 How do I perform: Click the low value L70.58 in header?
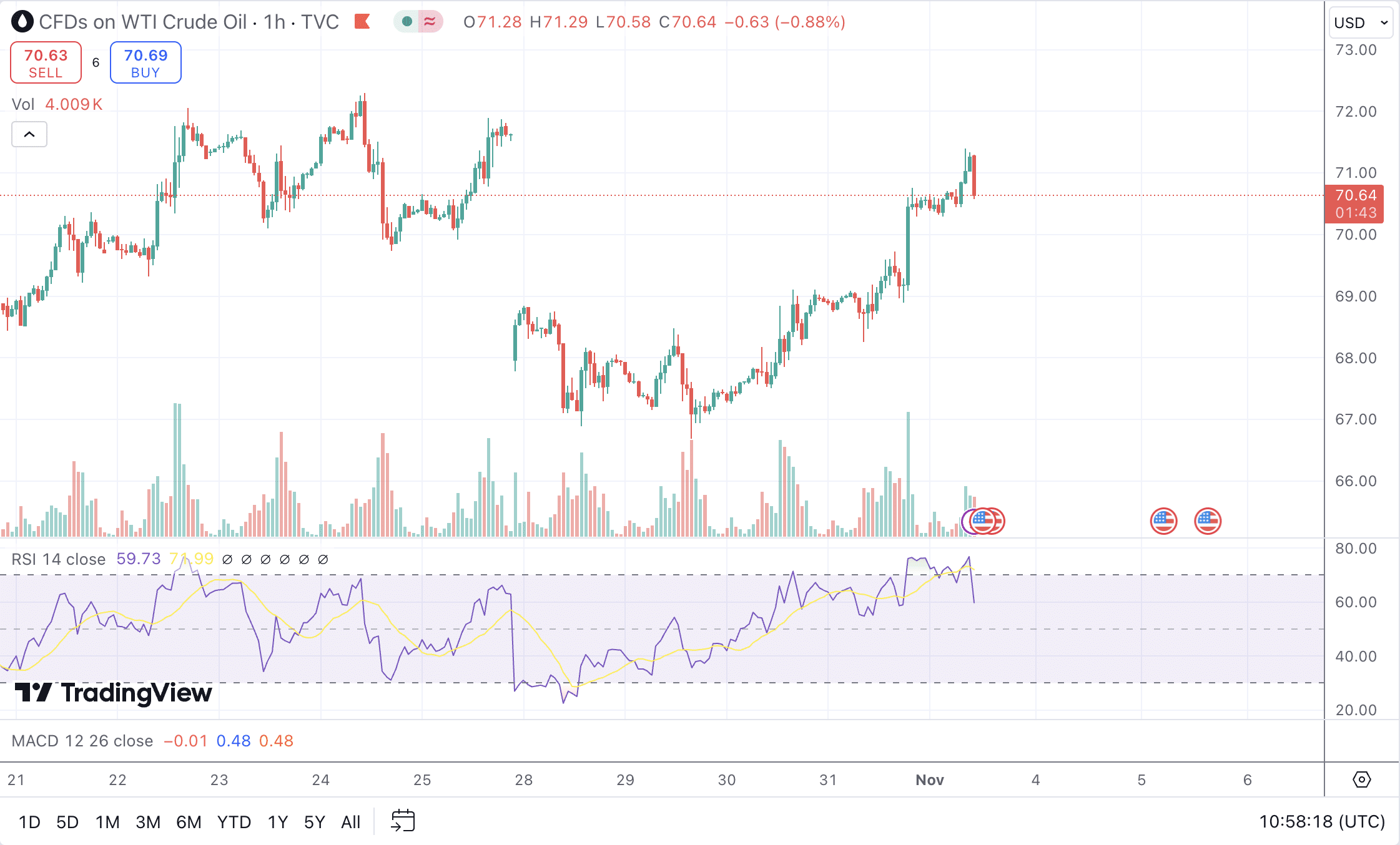[623, 22]
